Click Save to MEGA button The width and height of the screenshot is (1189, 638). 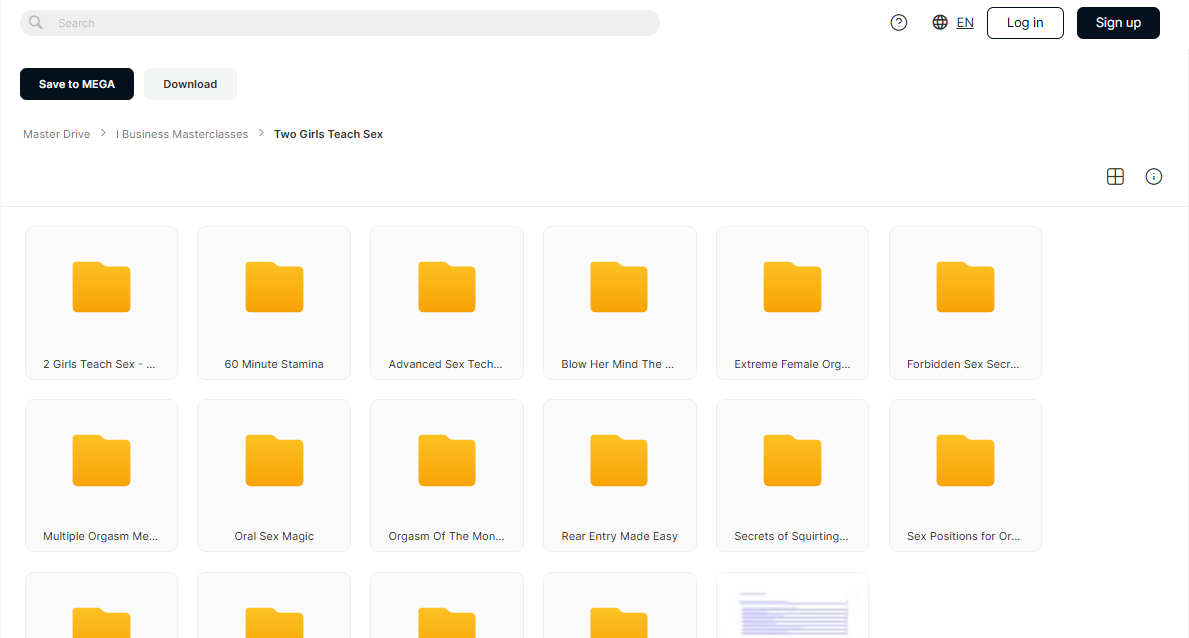[x=77, y=84]
